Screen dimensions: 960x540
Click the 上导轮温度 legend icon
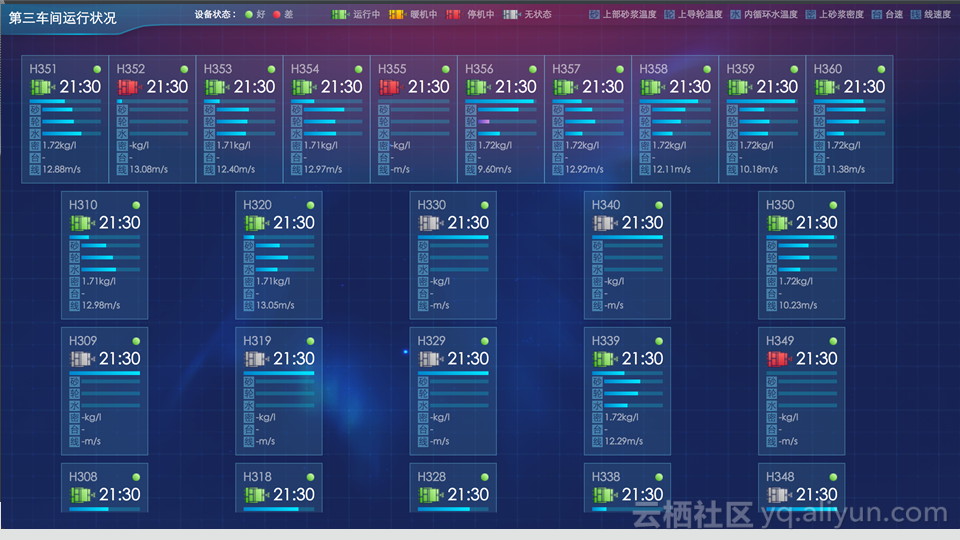click(669, 14)
